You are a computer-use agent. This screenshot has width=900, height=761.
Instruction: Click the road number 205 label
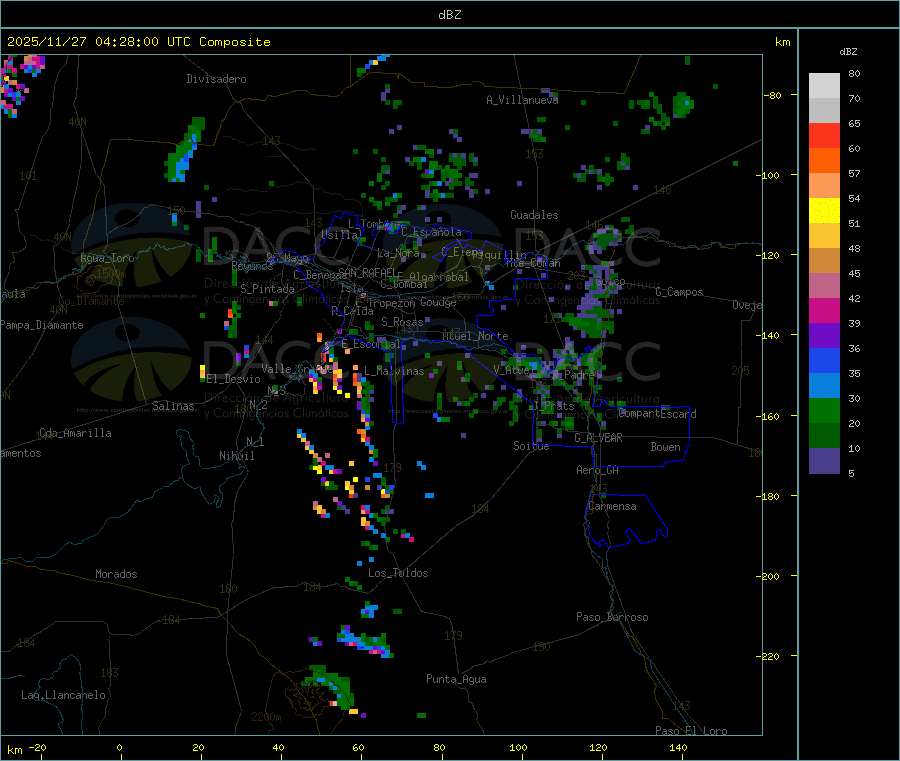(740, 371)
